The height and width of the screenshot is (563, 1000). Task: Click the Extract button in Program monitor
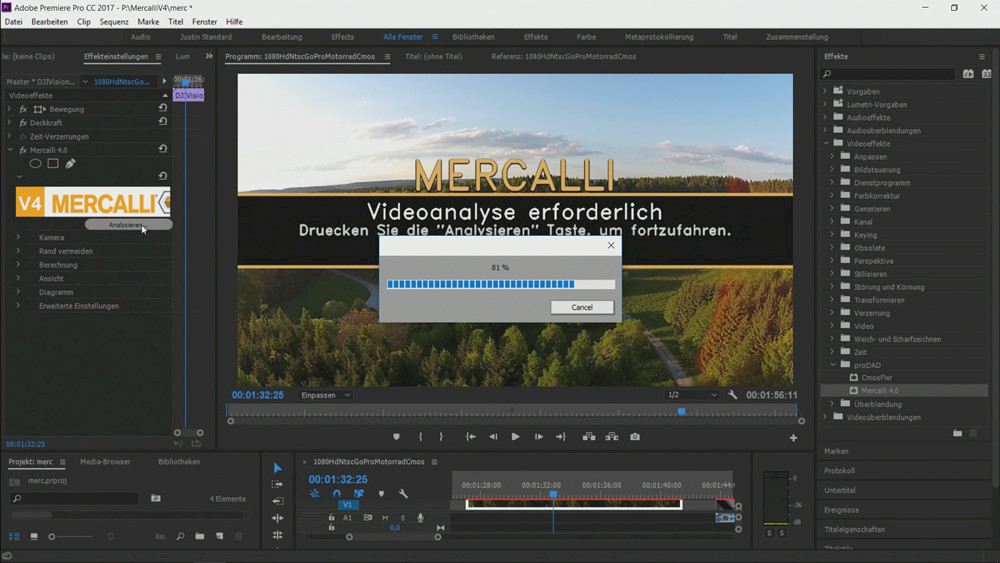[x=612, y=437]
